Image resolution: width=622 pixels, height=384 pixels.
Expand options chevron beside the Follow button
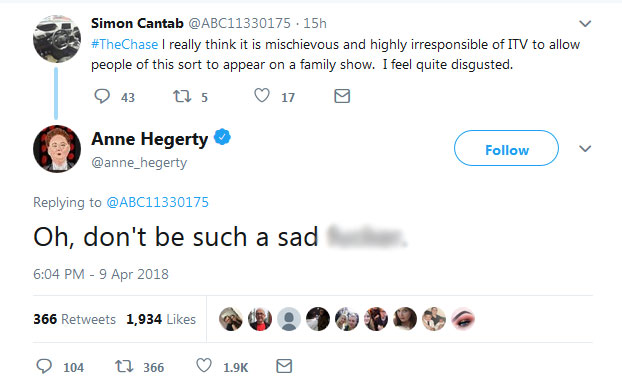point(585,149)
